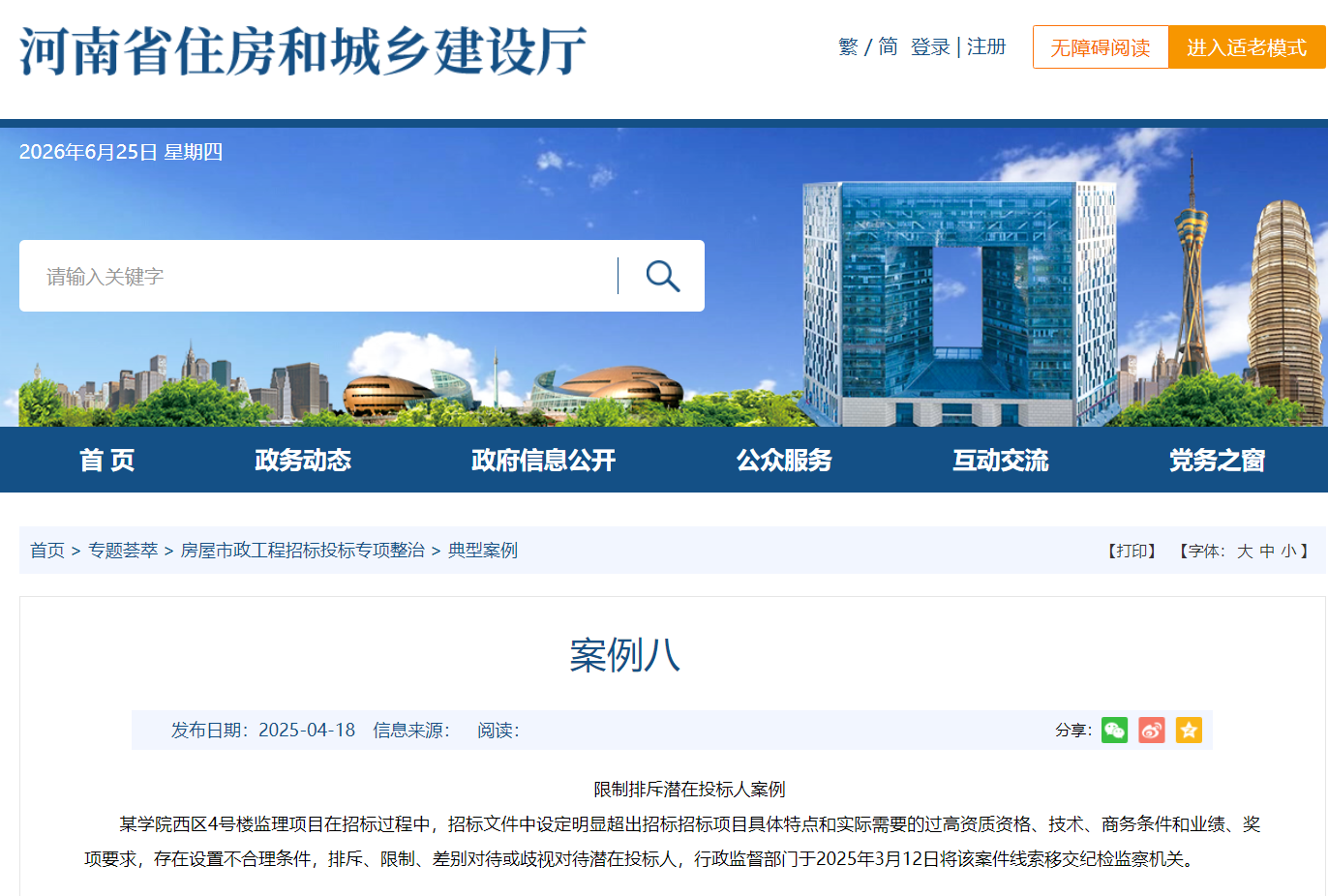Image resolution: width=1328 pixels, height=896 pixels.
Task: Enable 无障碍阅读 accessibility reading
Action: point(1101,47)
